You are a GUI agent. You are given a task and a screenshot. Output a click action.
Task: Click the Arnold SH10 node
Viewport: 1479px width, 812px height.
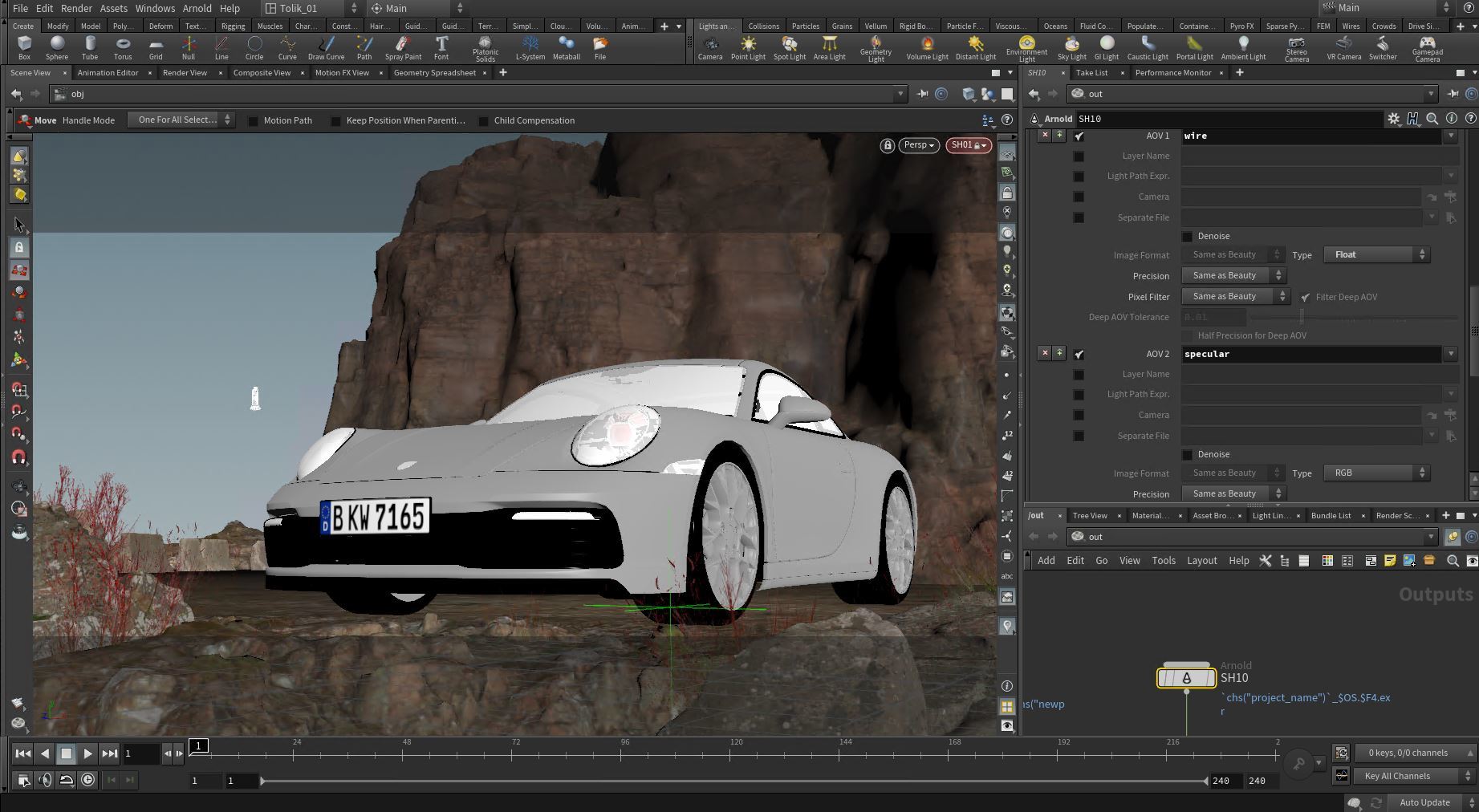coord(1186,679)
